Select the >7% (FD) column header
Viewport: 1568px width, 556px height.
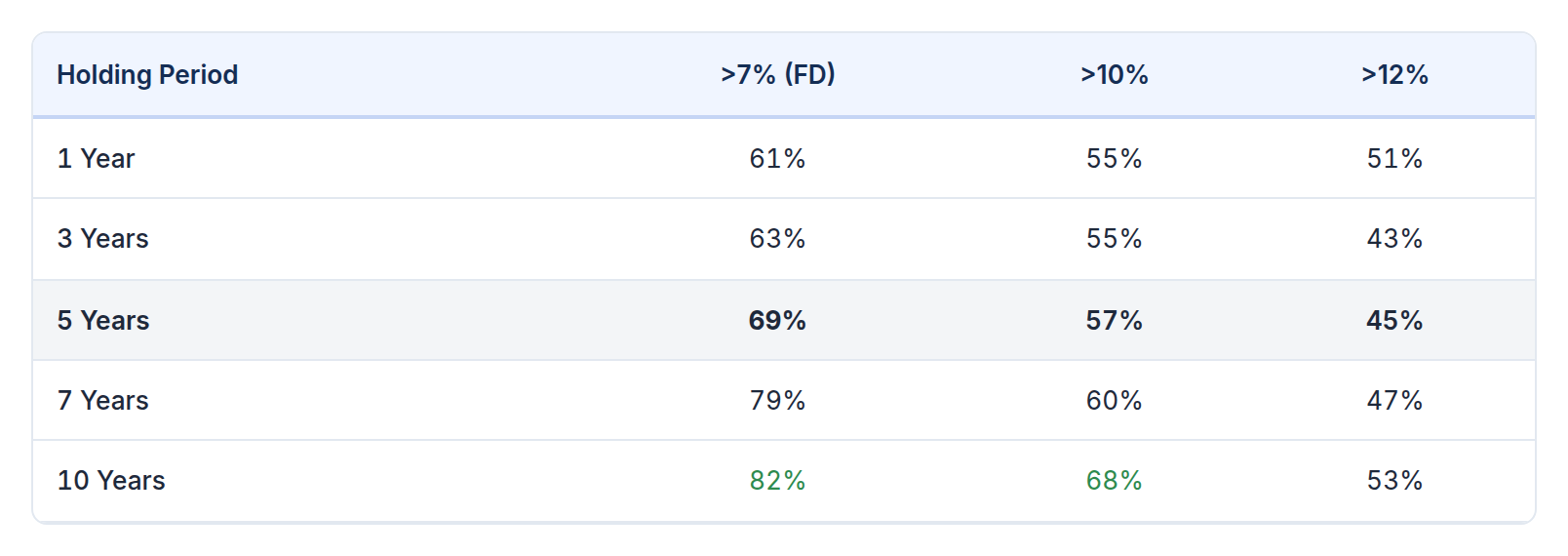777,75
